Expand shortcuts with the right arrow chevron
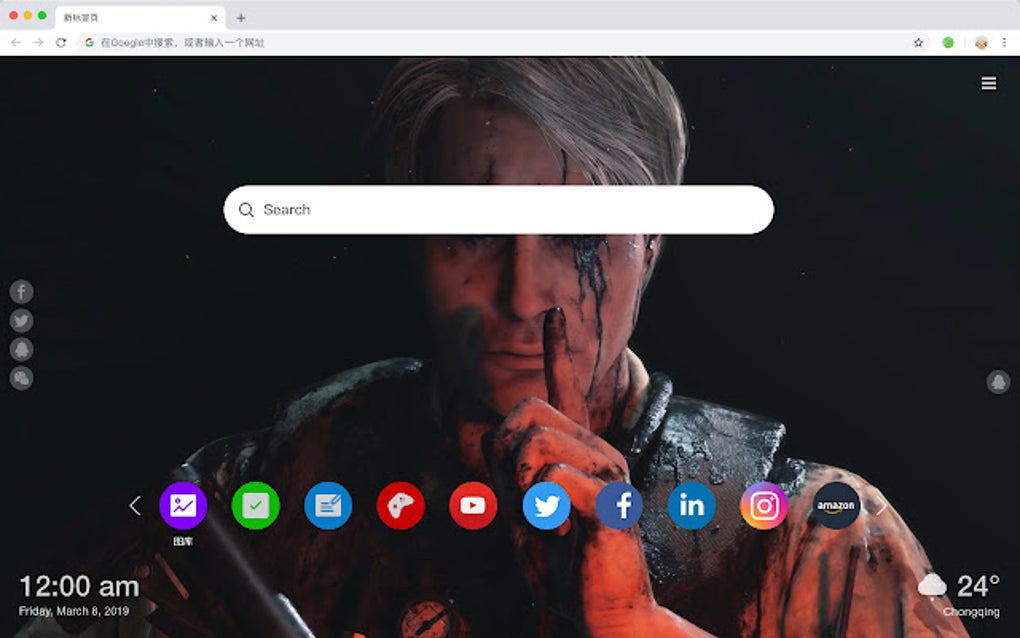 881,506
